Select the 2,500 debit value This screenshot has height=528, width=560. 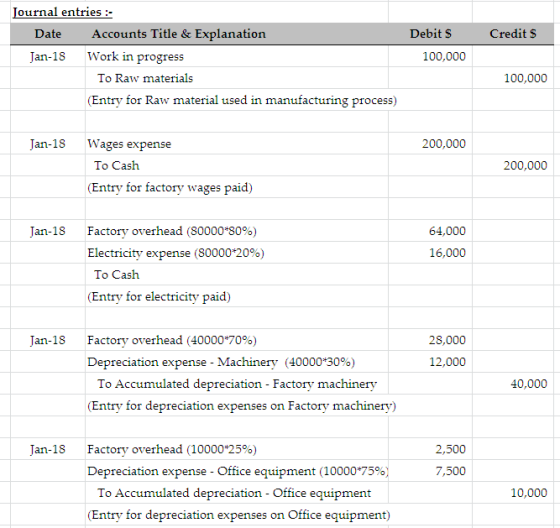tap(450, 449)
